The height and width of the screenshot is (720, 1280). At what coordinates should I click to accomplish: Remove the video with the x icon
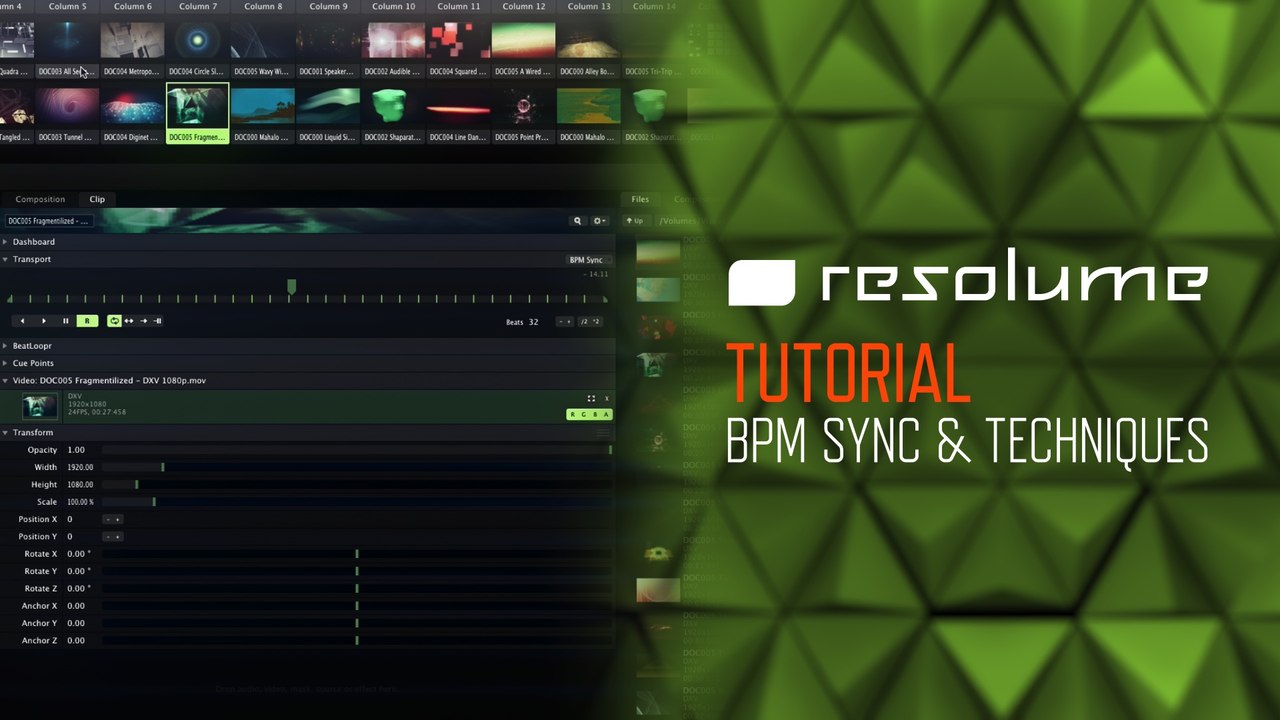pos(606,398)
